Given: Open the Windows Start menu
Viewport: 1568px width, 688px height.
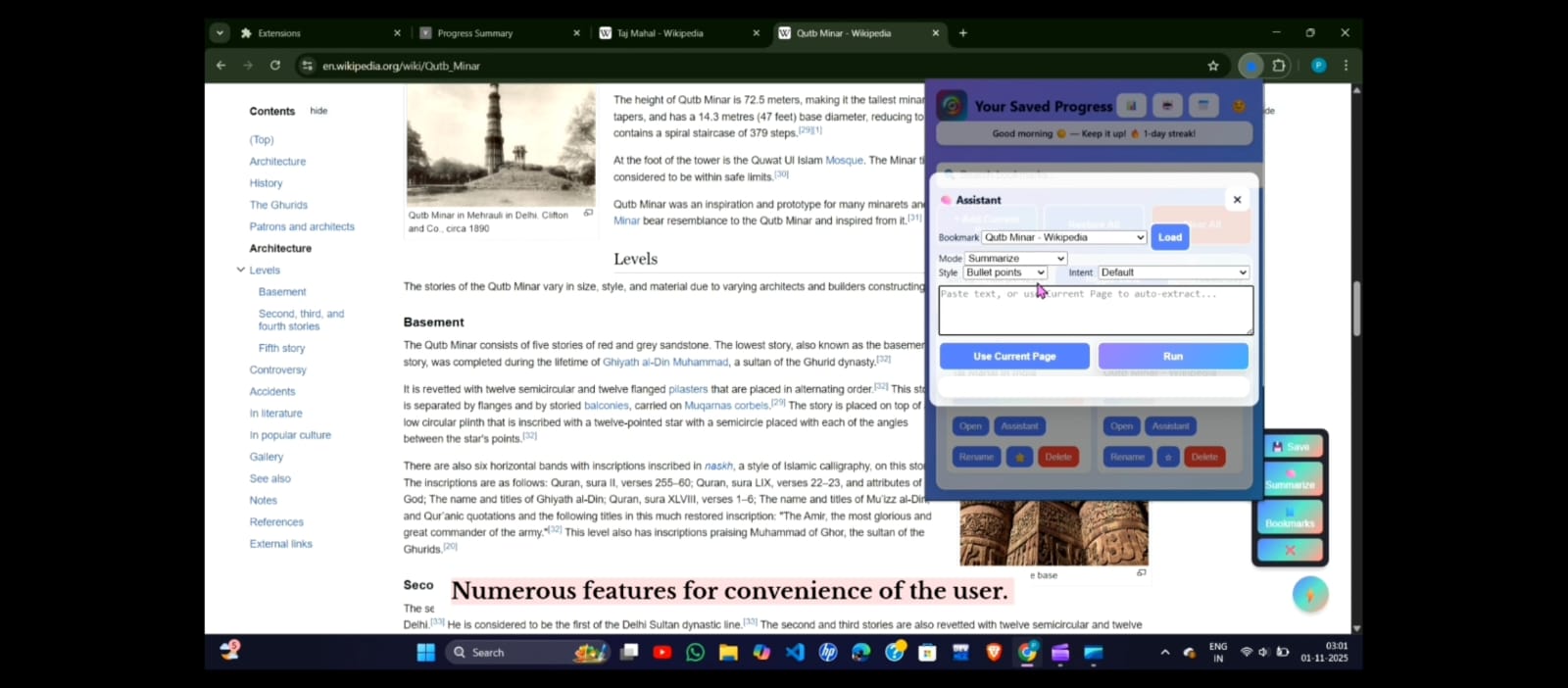Looking at the screenshot, I should tap(425, 653).
